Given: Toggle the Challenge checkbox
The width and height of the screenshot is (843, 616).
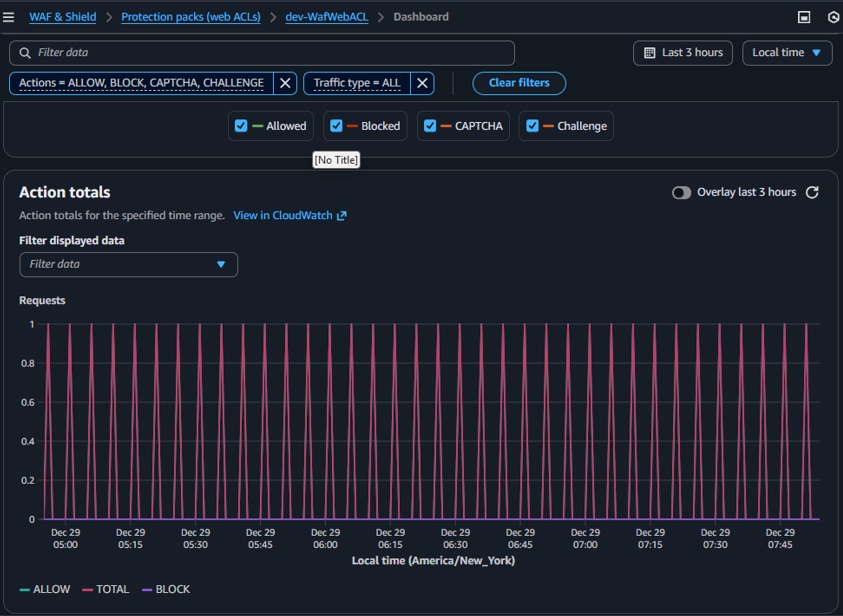Looking at the screenshot, I should (532, 126).
